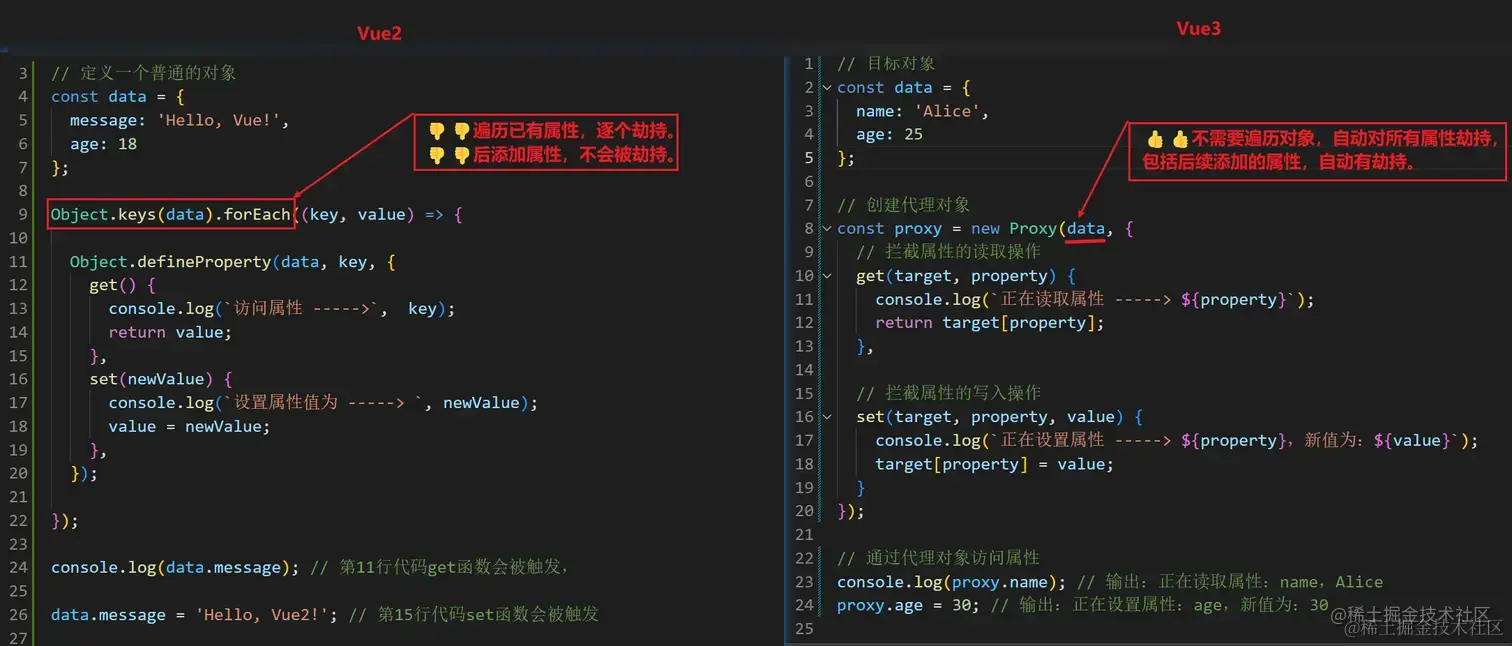Click the comment '// 定义一个普通的对象'
The image size is (1512, 646).
tap(144, 73)
